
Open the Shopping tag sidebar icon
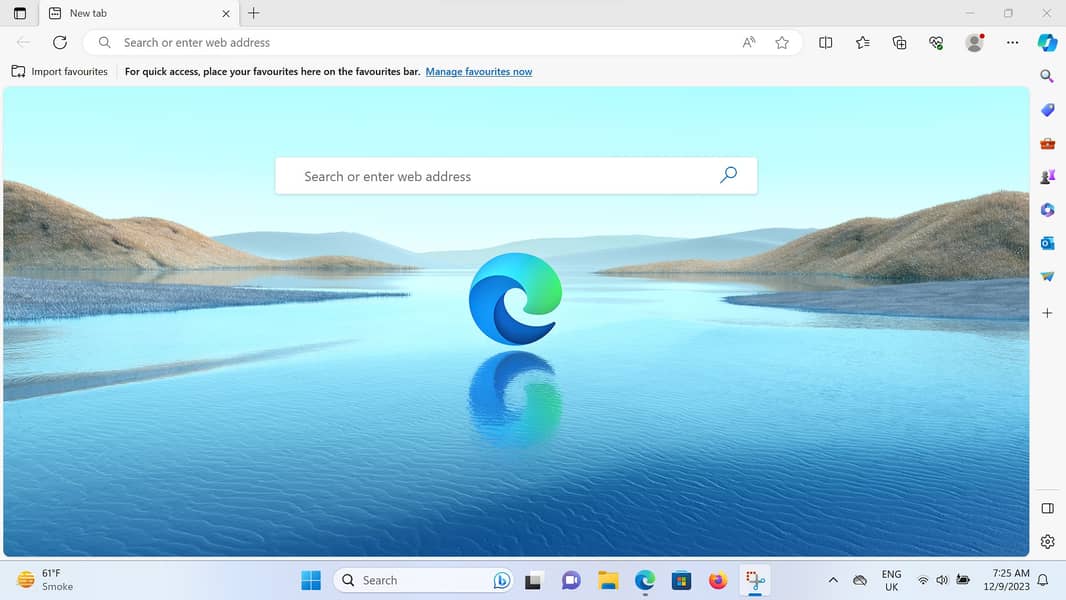[x=1047, y=110]
